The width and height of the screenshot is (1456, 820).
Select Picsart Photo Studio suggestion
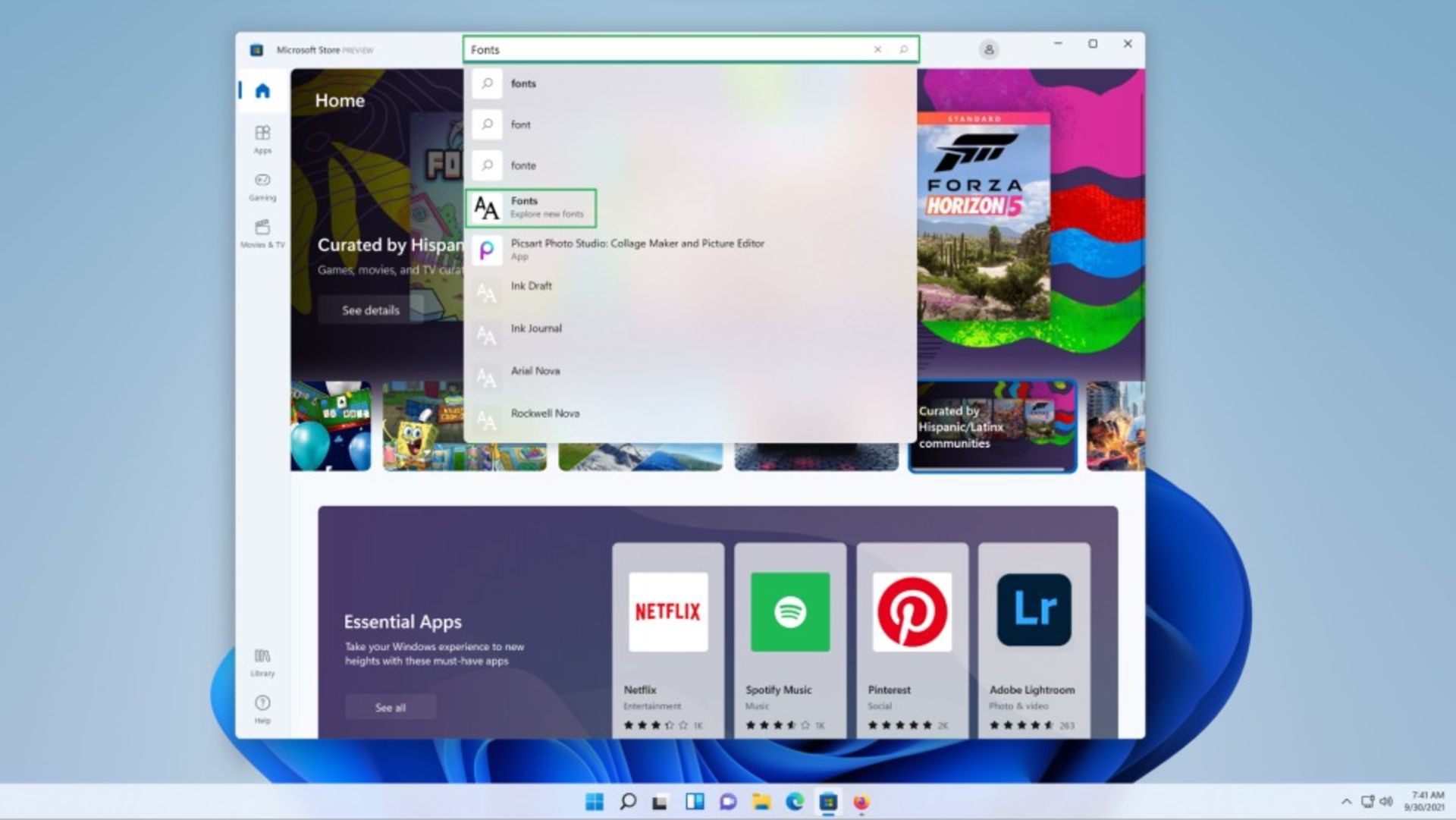pyautogui.click(x=637, y=249)
